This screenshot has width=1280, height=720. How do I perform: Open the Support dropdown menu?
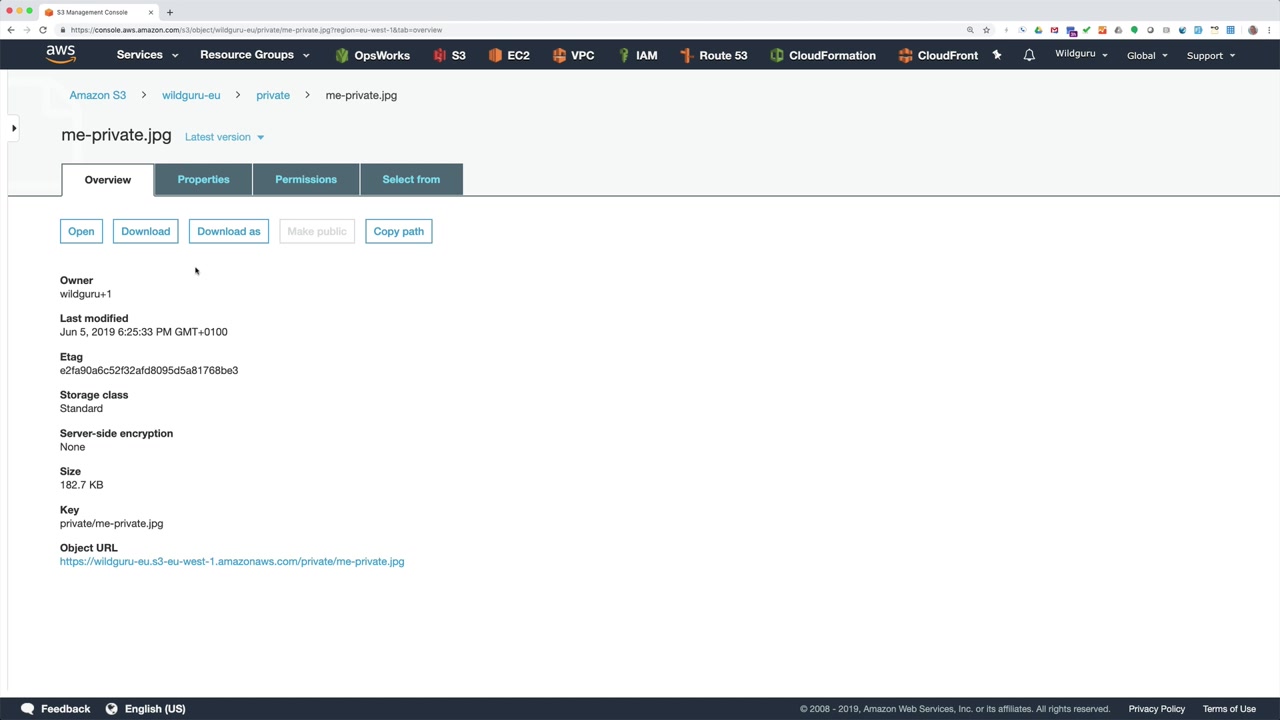pyautogui.click(x=1211, y=55)
